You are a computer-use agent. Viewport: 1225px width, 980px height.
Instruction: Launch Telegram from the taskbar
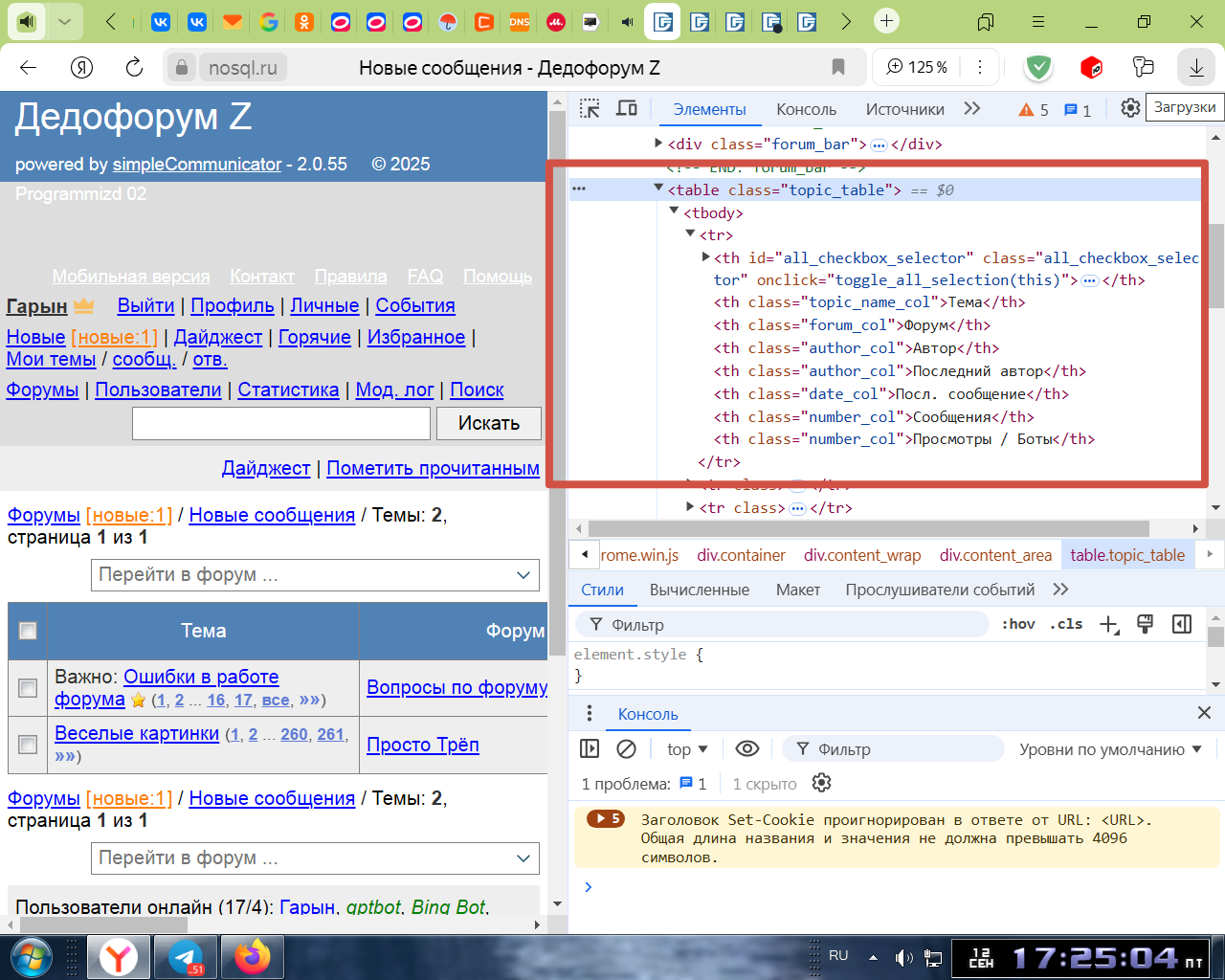click(185, 956)
